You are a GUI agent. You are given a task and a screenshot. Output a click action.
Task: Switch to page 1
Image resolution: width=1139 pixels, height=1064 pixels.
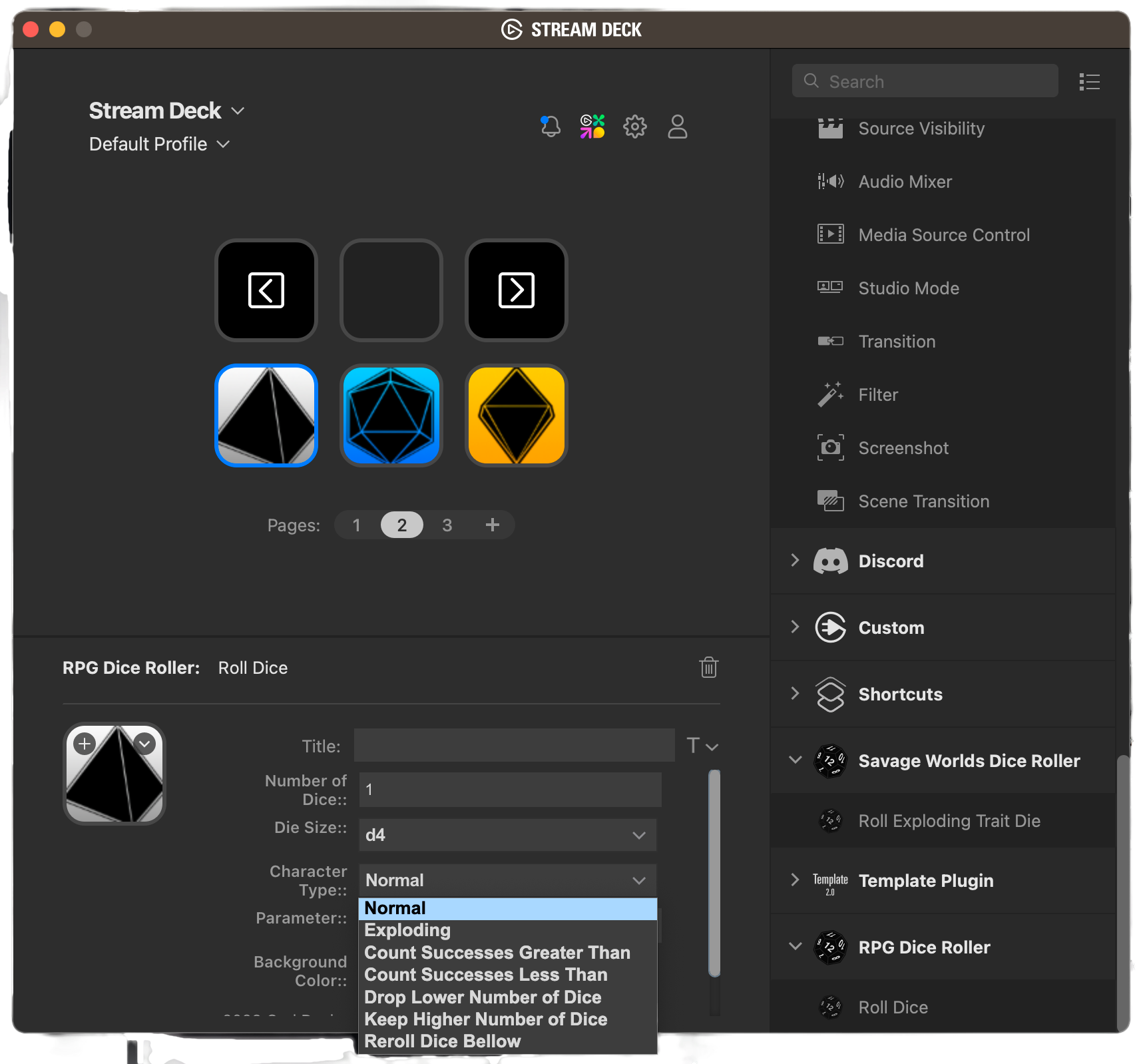(357, 525)
